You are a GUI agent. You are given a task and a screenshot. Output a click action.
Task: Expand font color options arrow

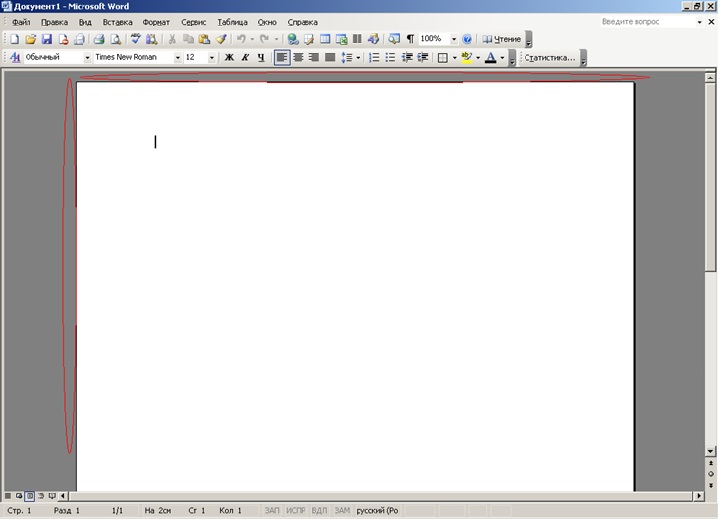(x=502, y=58)
